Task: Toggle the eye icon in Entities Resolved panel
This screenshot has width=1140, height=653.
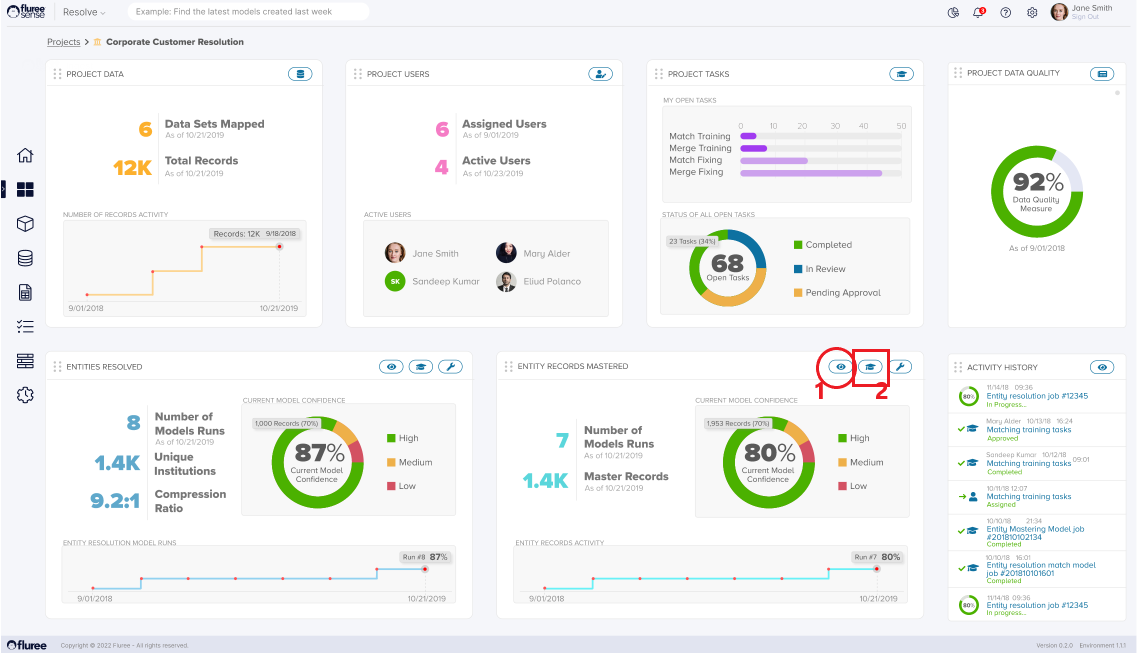Action: (x=391, y=367)
